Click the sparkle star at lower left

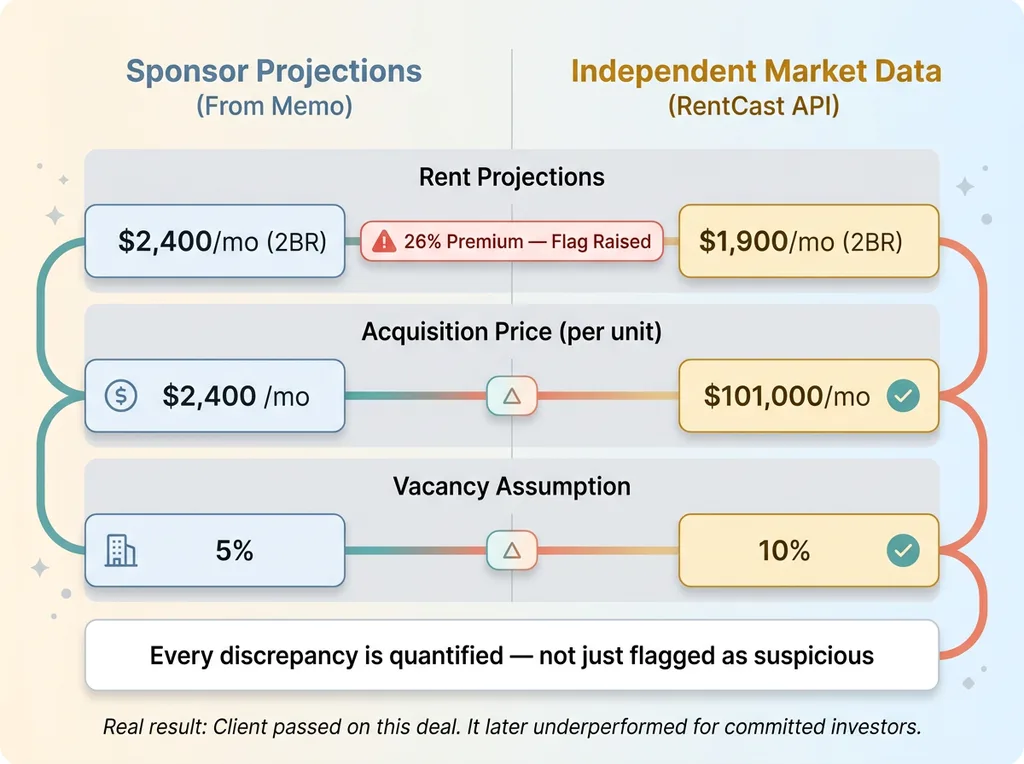point(40,567)
